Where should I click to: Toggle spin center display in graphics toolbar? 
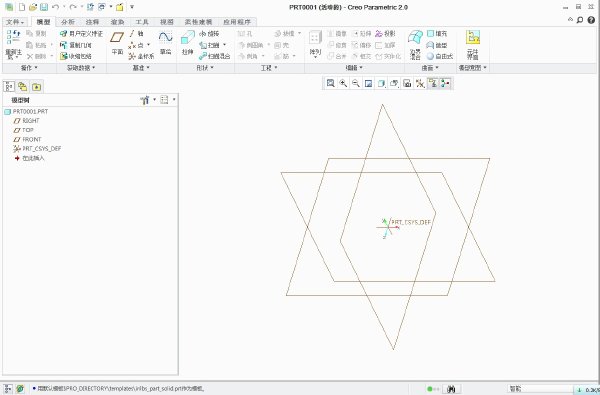(x=445, y=83)
